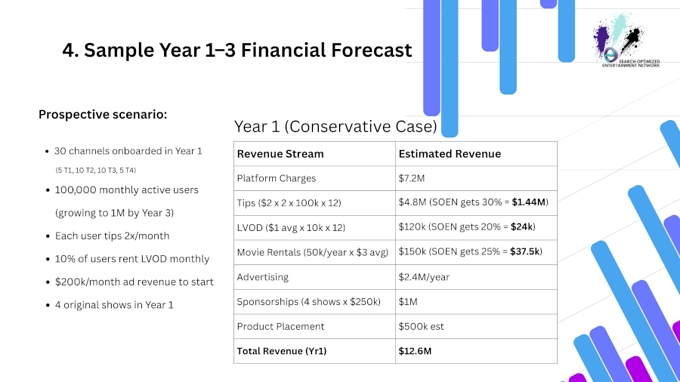Select the Sponsorships row label
The image size is (680, 382).
pos(308,302)
